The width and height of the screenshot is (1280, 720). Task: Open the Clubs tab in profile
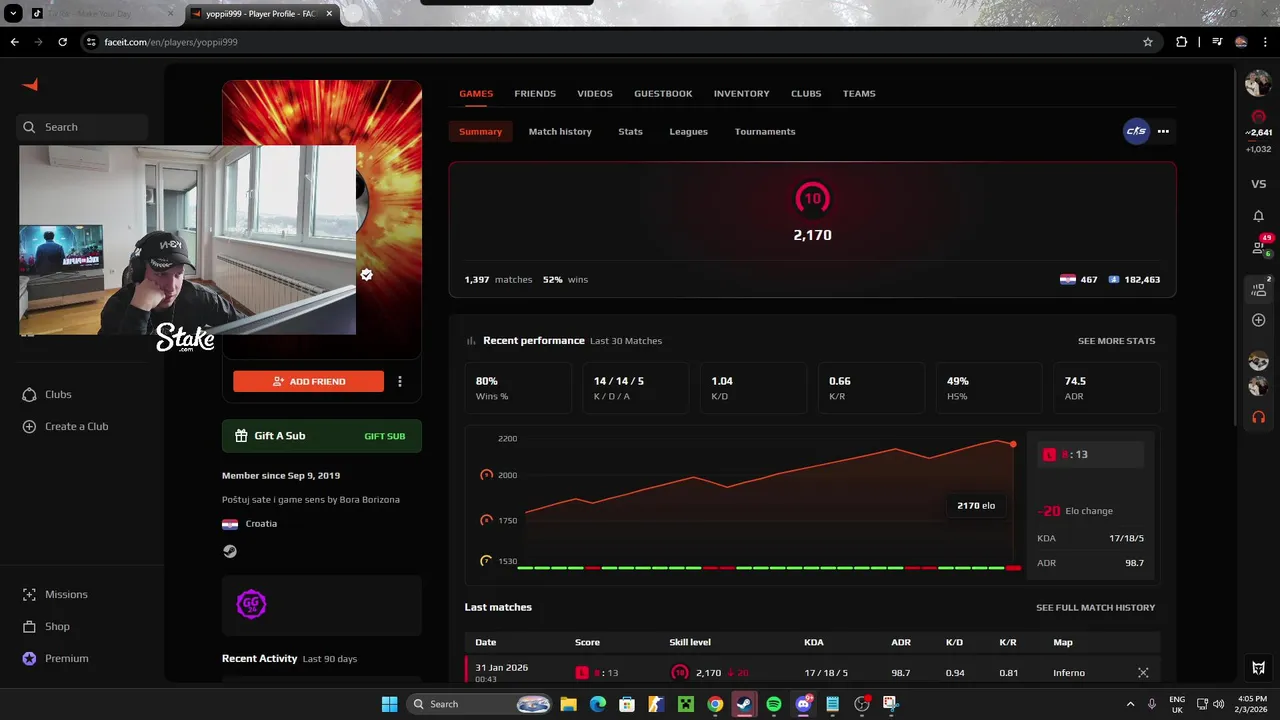coord(806,93)
